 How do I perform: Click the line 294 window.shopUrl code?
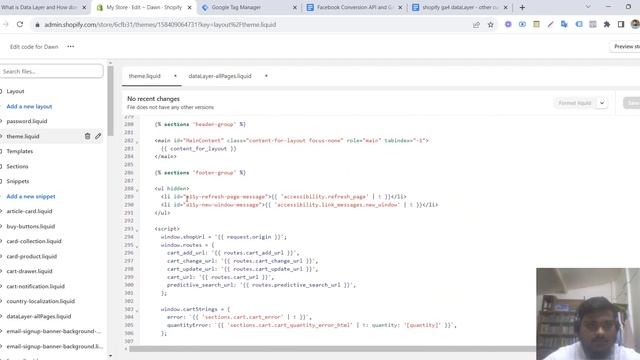pos(224,237)
